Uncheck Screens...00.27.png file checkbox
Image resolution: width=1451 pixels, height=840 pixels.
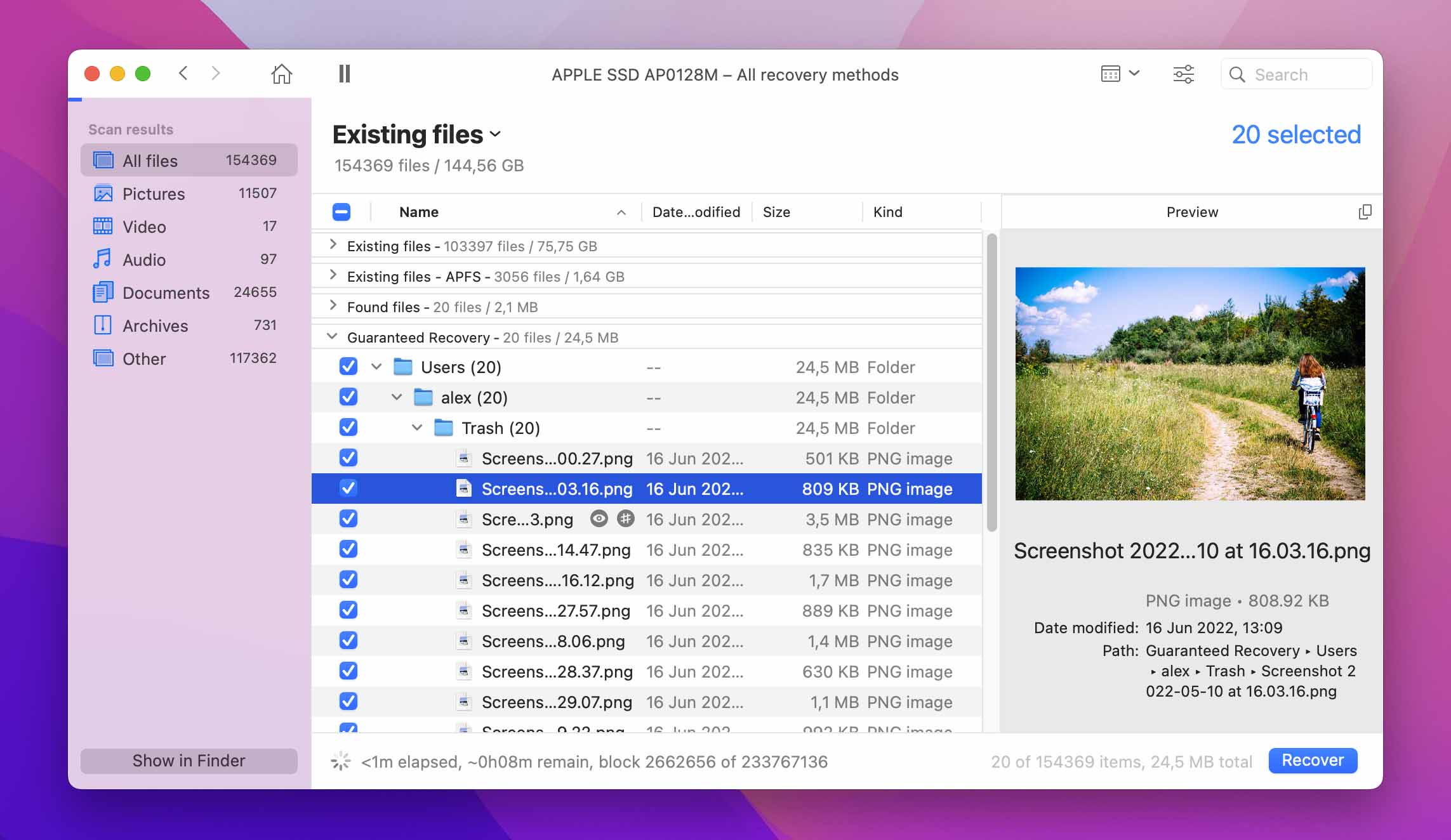(348, 458)
